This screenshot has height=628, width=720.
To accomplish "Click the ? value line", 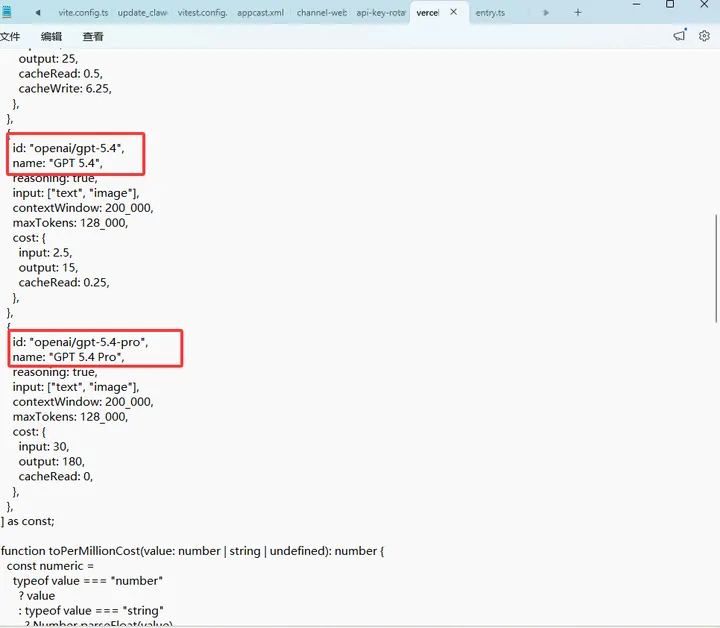I will [x=37, y=595].
